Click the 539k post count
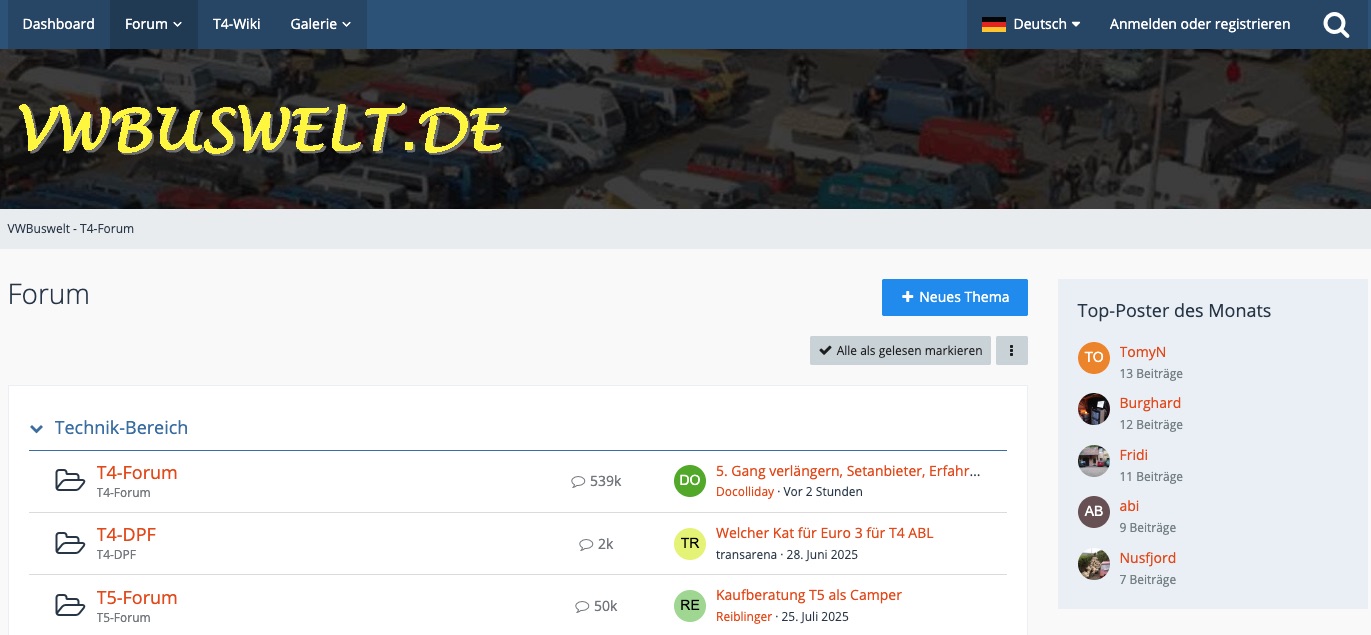Screen dimensions: 1371x635 pos(605,481)
